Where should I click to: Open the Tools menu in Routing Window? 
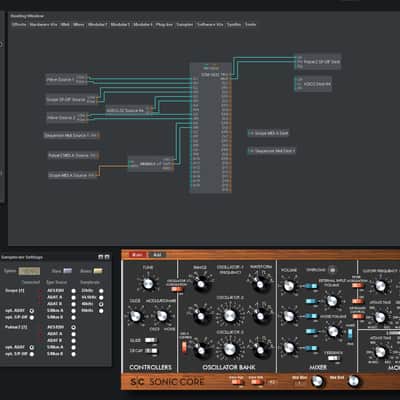click(x=250, y=24)
